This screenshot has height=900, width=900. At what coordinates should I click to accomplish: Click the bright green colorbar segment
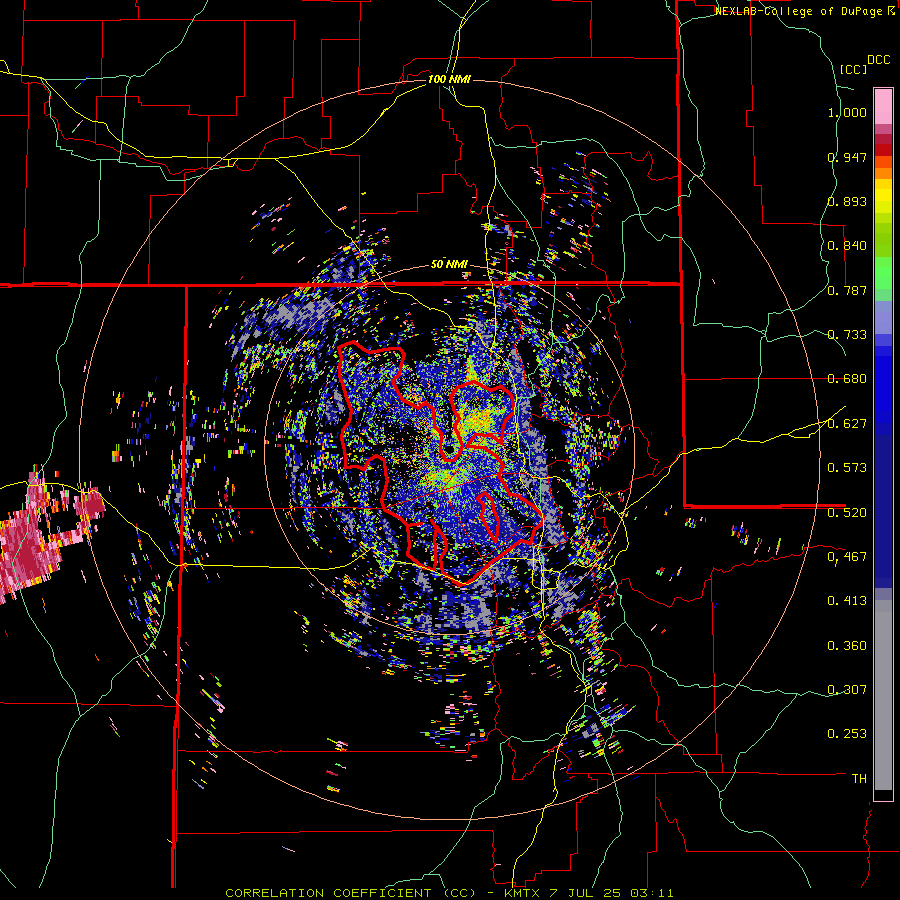click(883, 273)
